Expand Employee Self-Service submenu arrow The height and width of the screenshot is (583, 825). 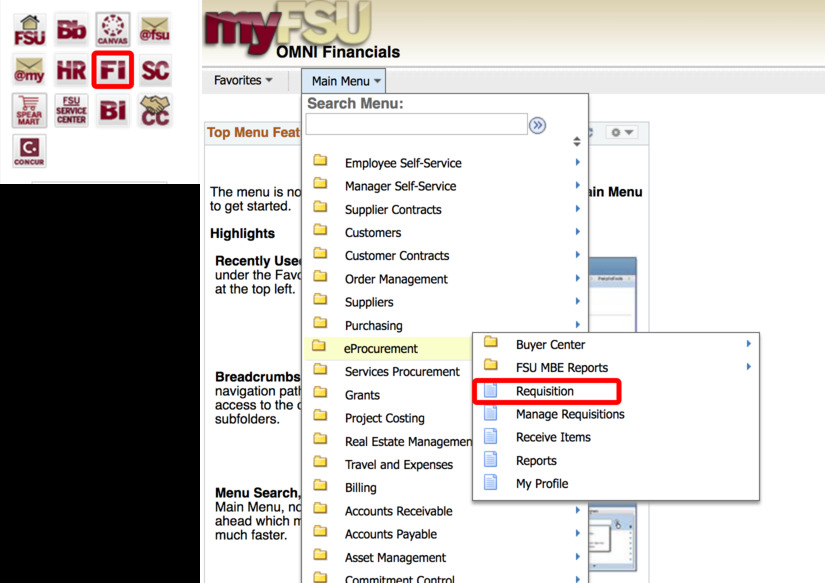(577, 163)
